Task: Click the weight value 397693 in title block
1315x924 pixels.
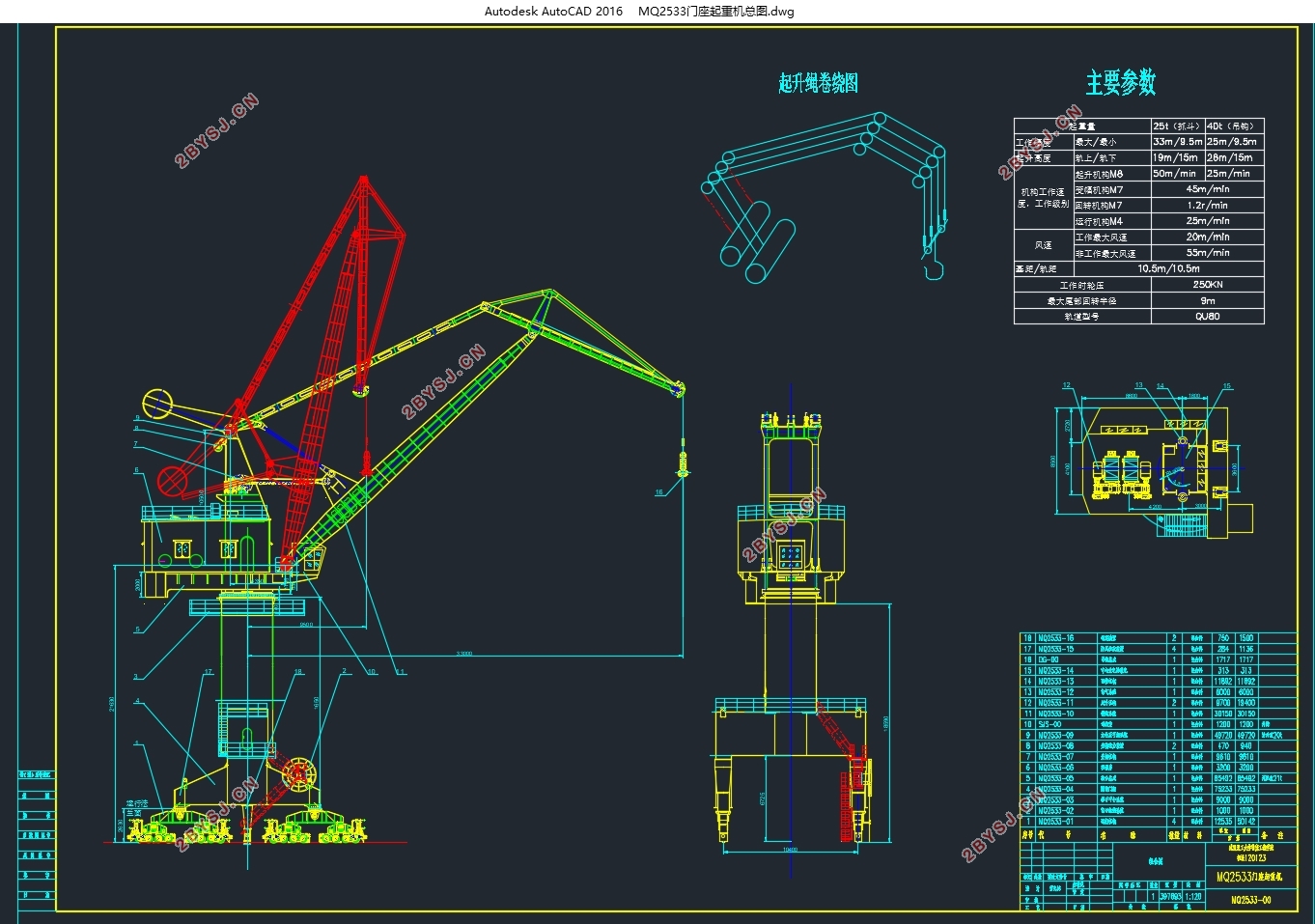Action: click(1170, 897)
